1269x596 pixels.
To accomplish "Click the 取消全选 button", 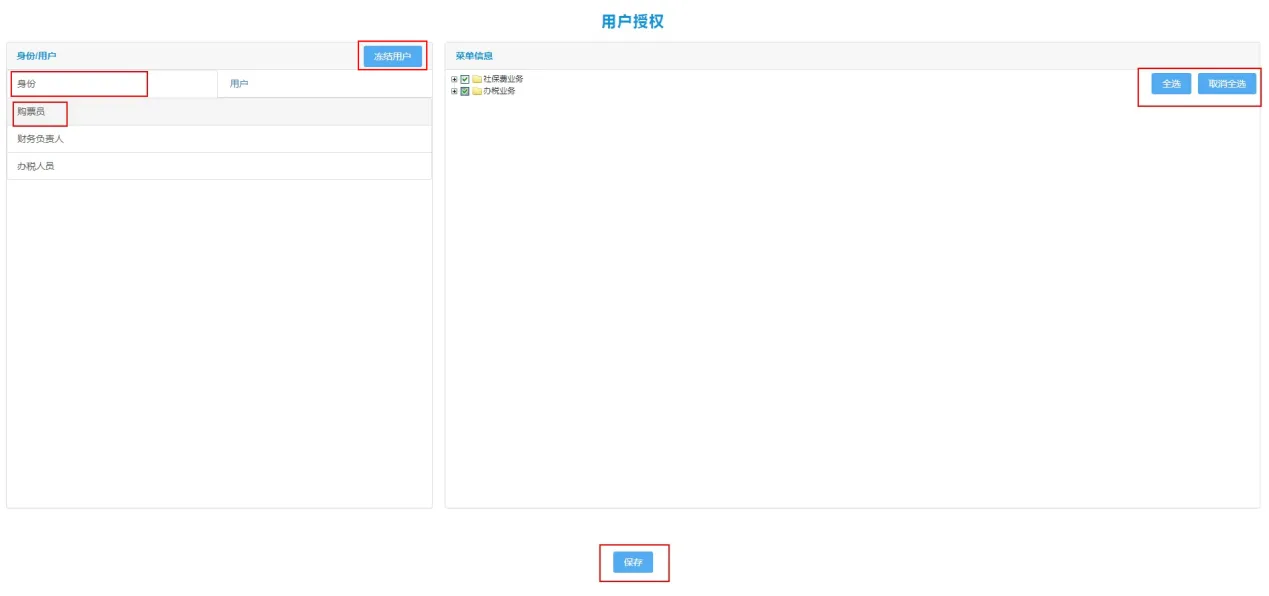I will pos(1226,84).
